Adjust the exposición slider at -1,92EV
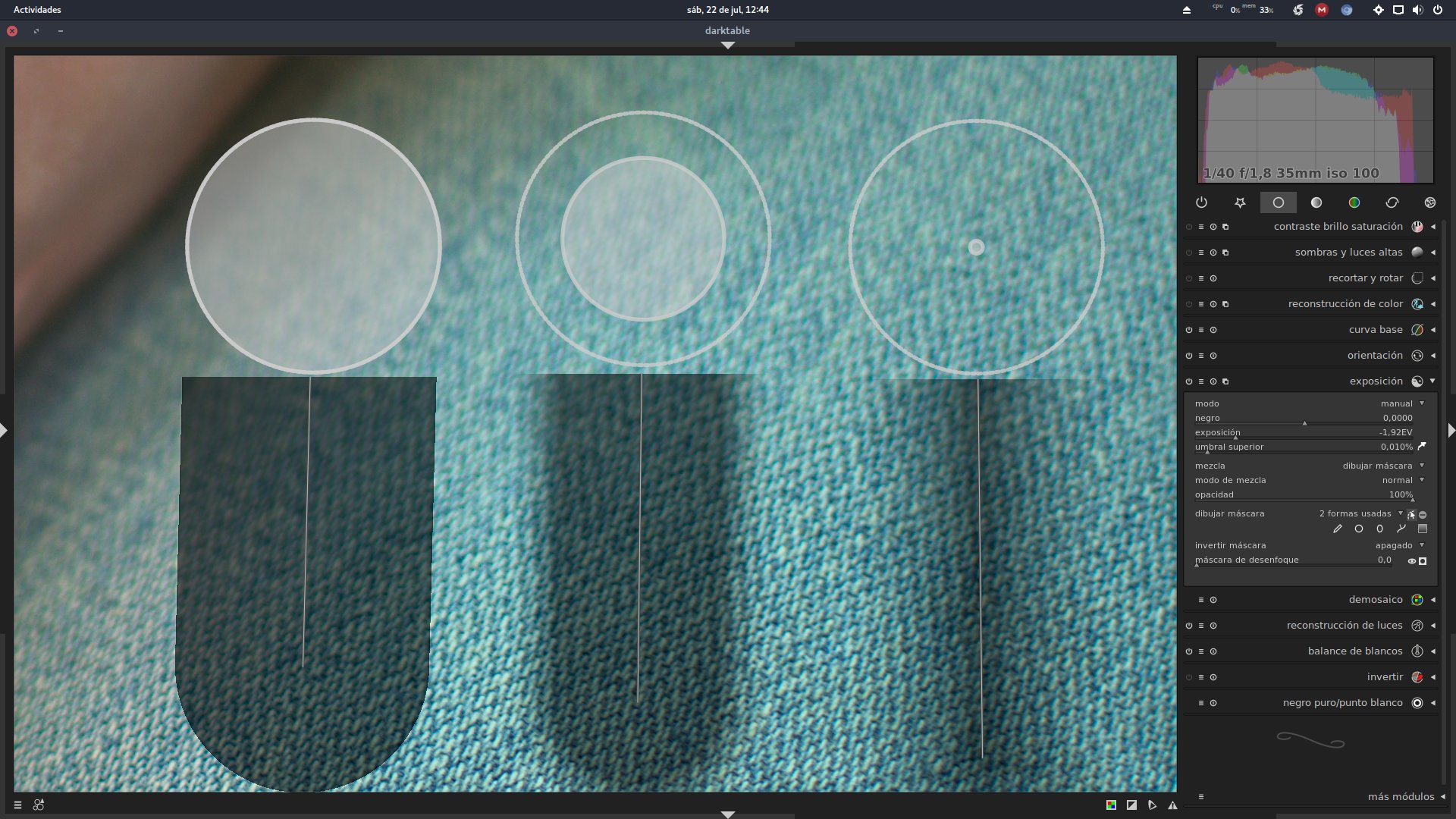The image size is (1456, 819). (x=1304, y=433)
